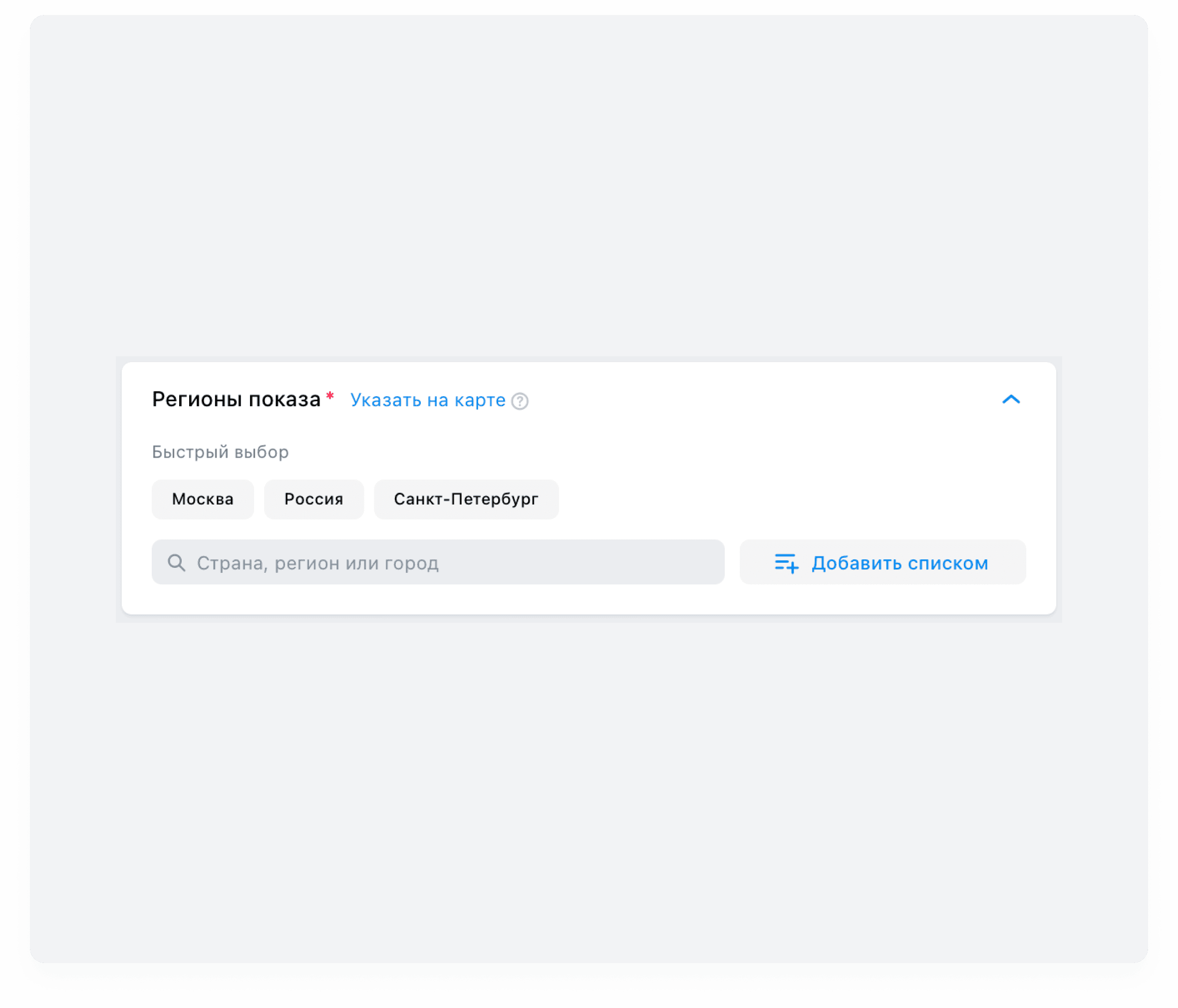
Task: Collapse the Регионы показа section
Action: point(1011,400)
